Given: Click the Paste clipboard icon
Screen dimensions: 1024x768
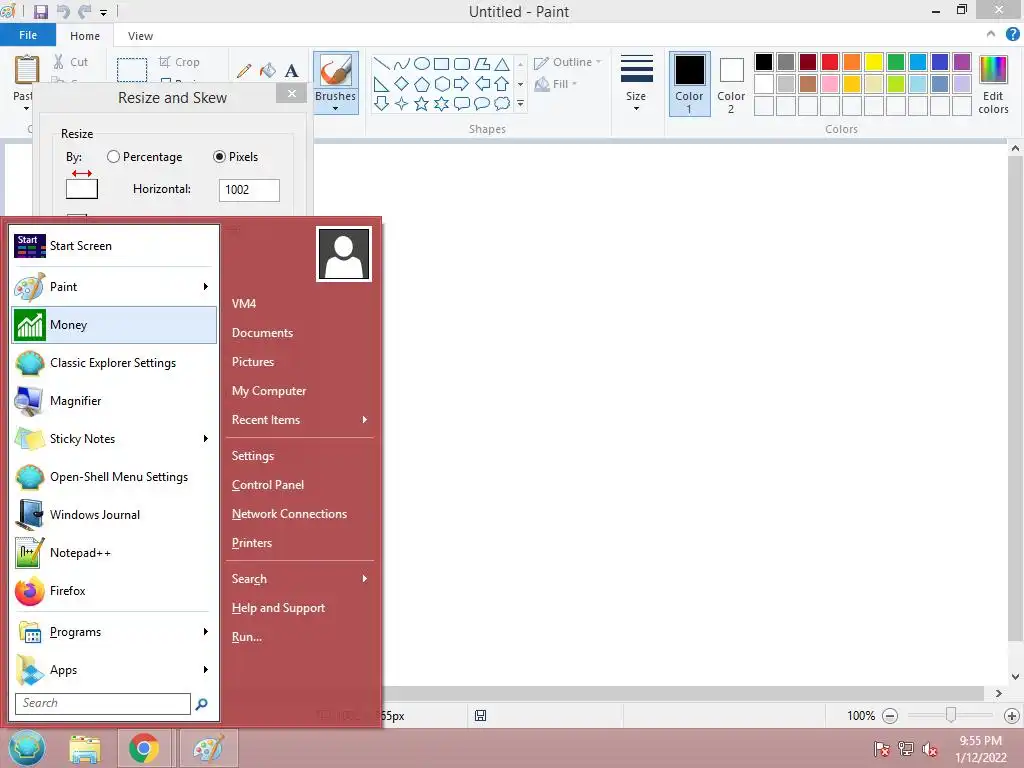Looking at the screenshot, I should pos(27,69).
